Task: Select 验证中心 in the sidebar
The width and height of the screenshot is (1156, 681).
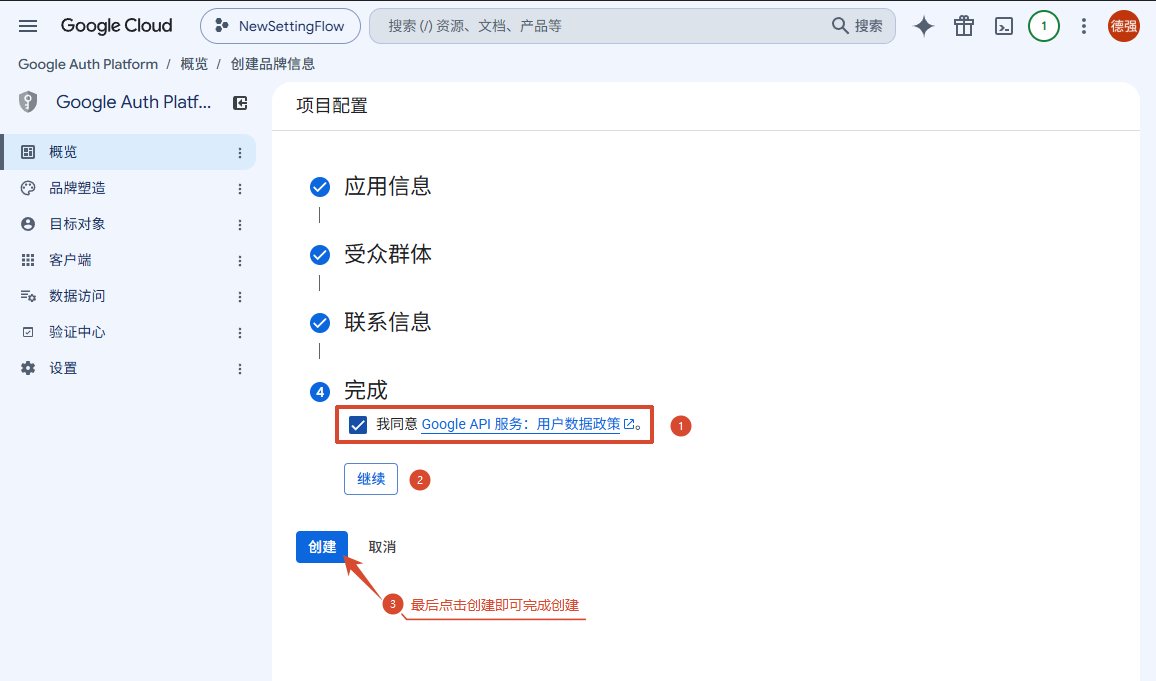Action: [x=128, y=332]
